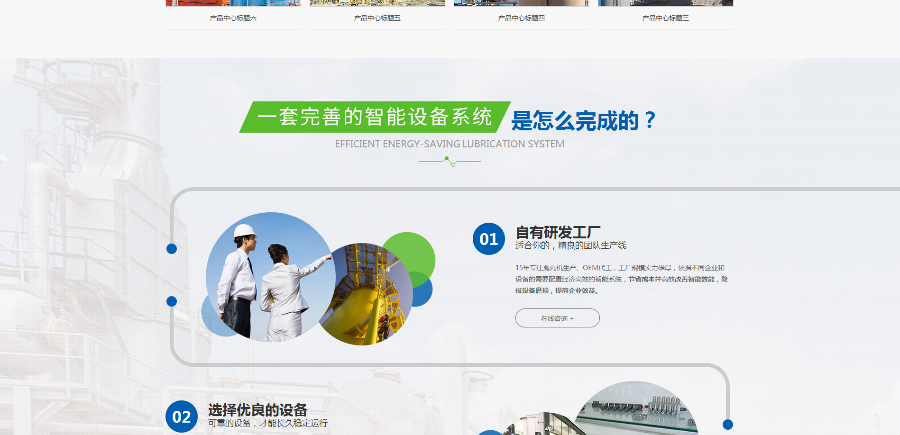Open product link 产品中心标题四

coord(521,18)
